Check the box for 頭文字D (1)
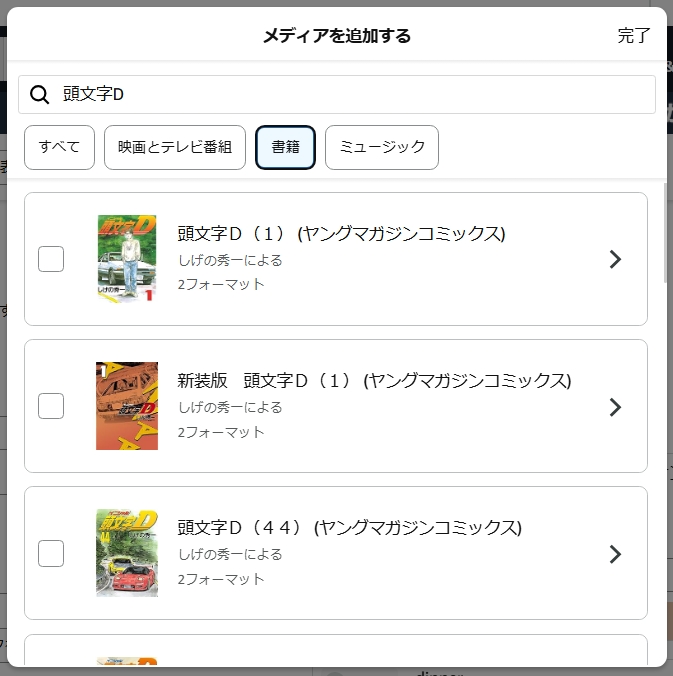Viewport: 673px width, 676px height. (51, 259)
